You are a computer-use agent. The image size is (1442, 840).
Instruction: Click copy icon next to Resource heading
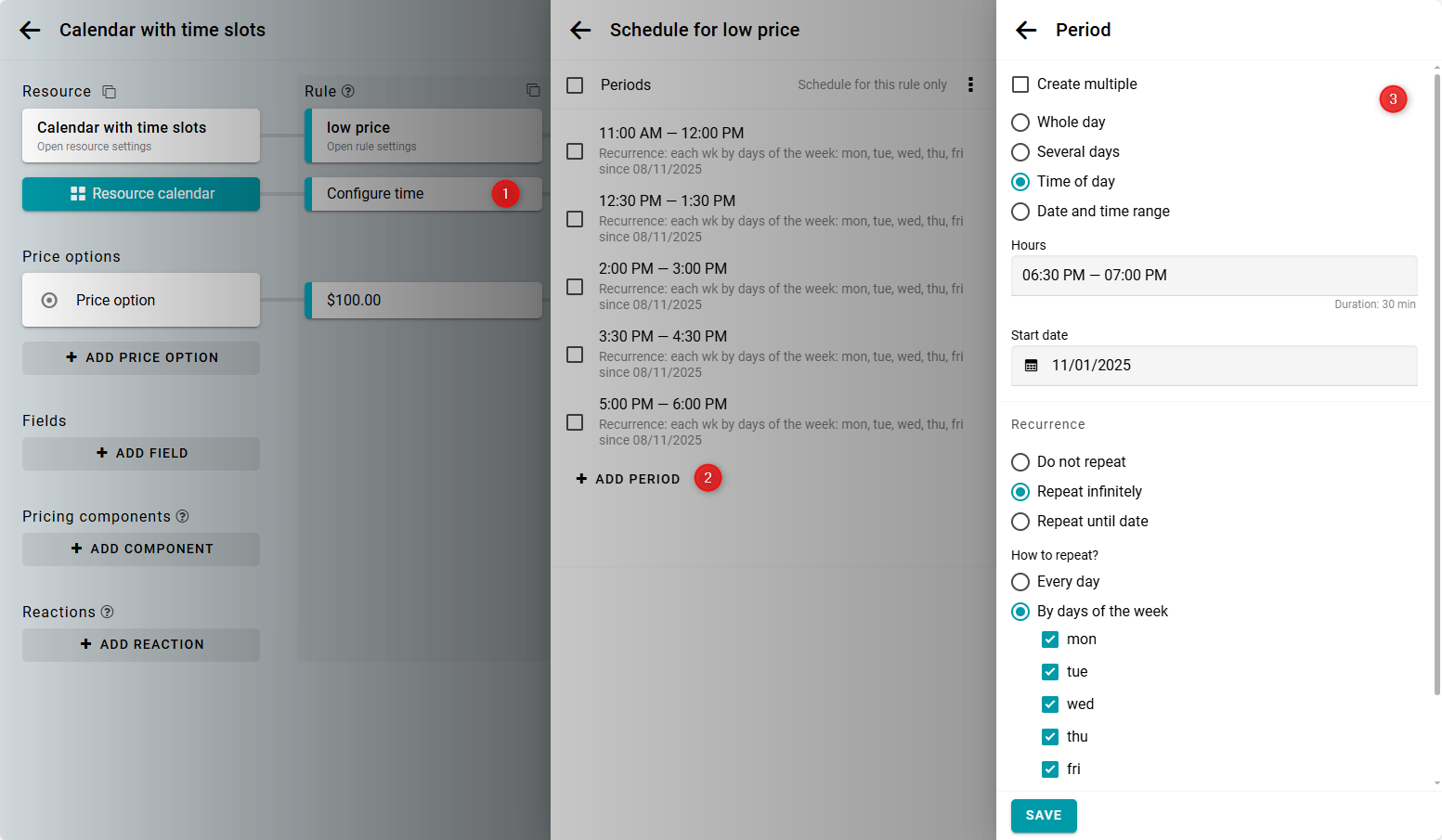click(x=110, y=92)
